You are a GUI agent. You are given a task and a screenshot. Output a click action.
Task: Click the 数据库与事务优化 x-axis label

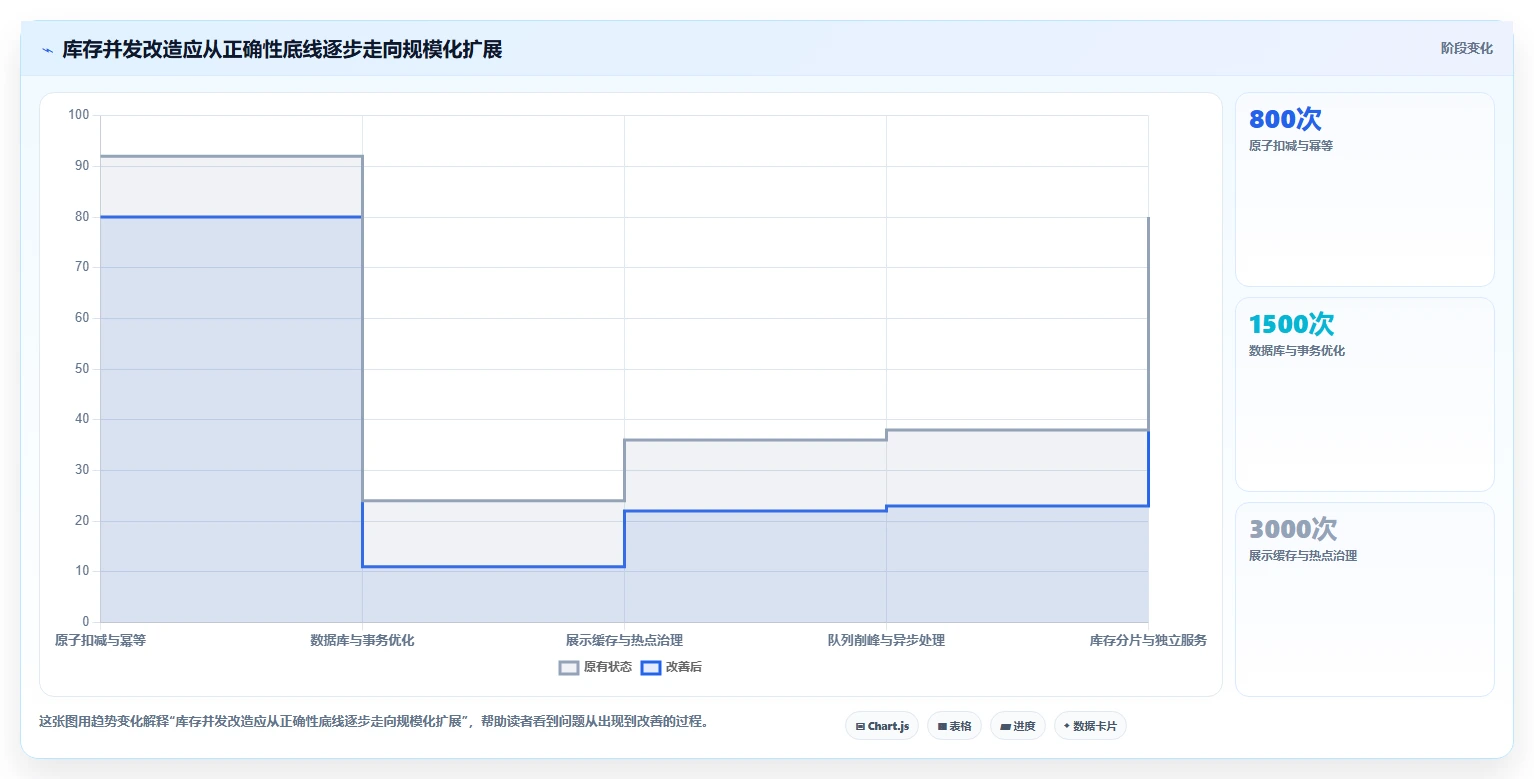tap(362, 640)
